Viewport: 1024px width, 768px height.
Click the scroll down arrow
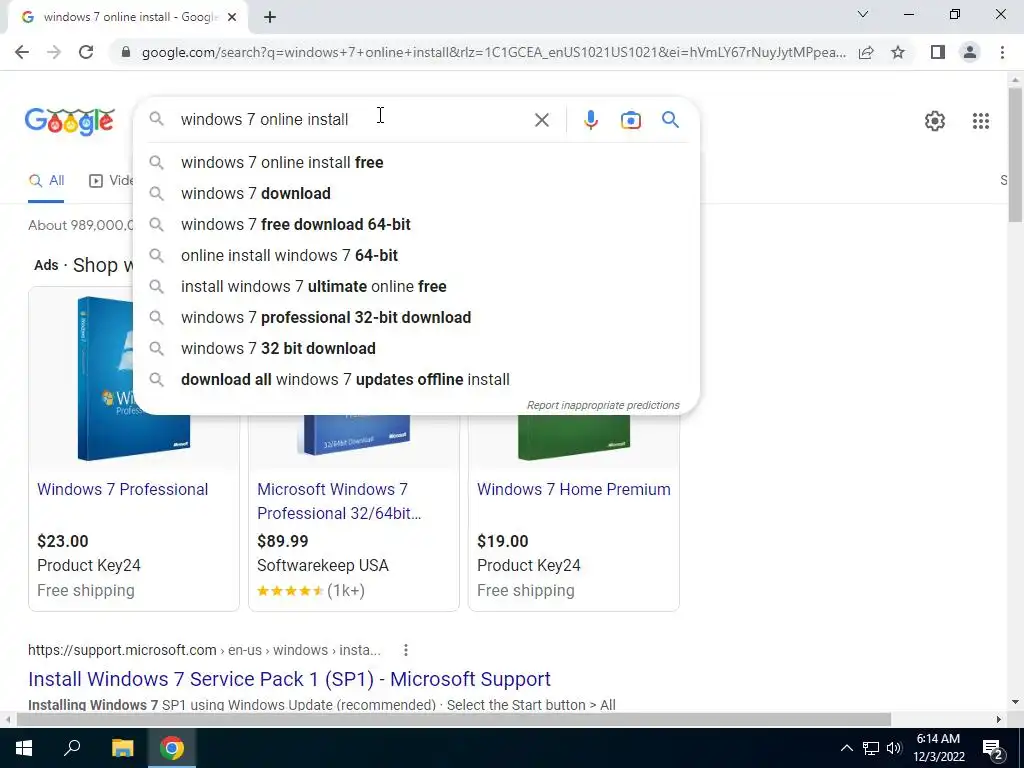click(x=1015, y=703)
